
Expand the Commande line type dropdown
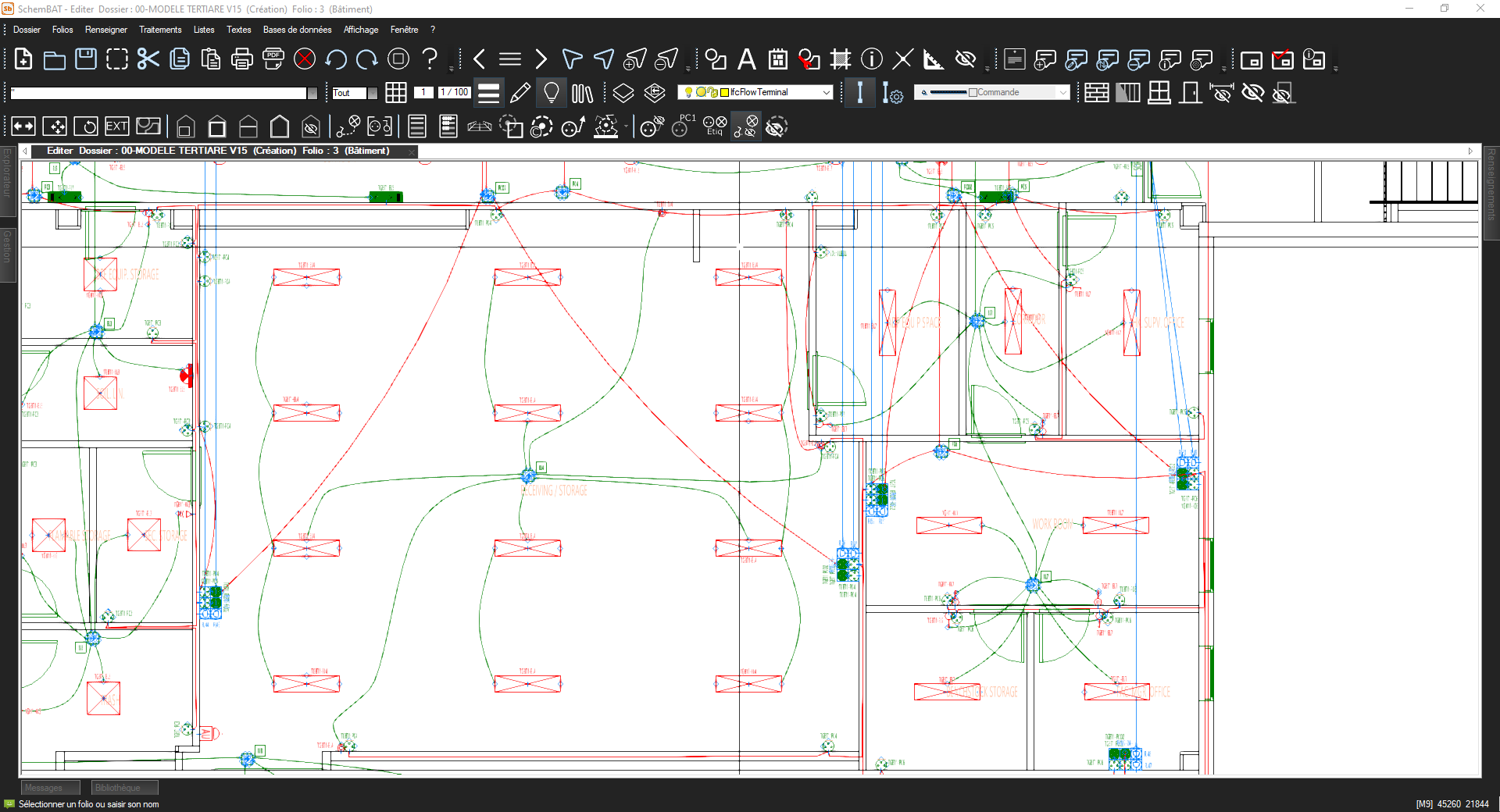(x=1062, y=92)
